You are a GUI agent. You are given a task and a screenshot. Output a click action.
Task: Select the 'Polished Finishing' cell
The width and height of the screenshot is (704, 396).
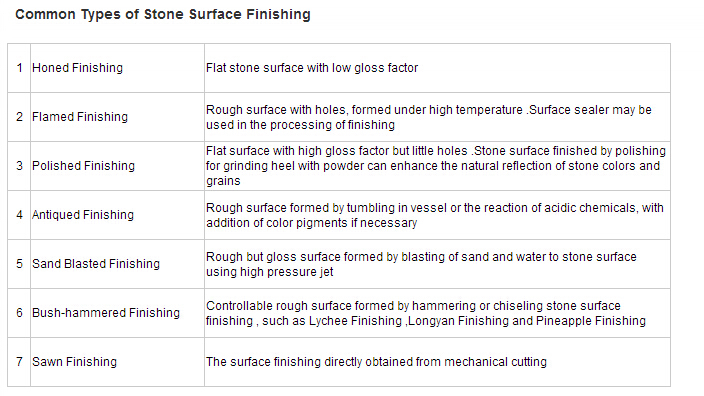[117, 166]
